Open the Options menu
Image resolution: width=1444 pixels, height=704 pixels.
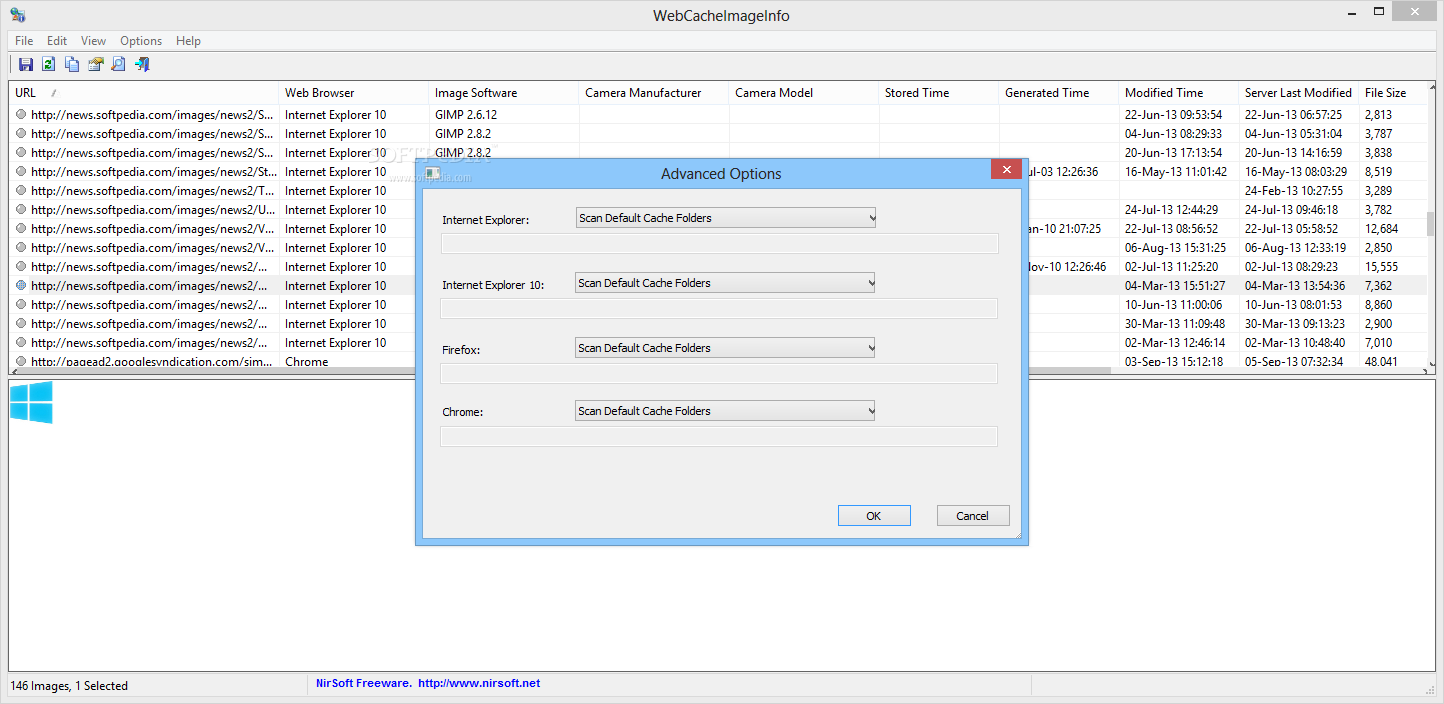(x=141, y=41)
